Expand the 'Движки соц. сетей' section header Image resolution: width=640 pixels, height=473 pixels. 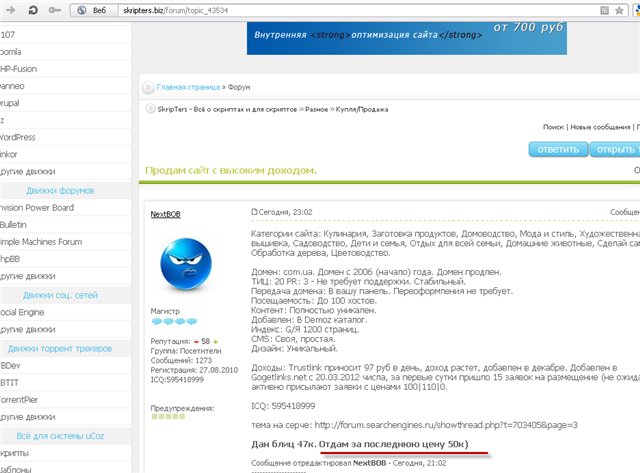click(x=60, y=295)
